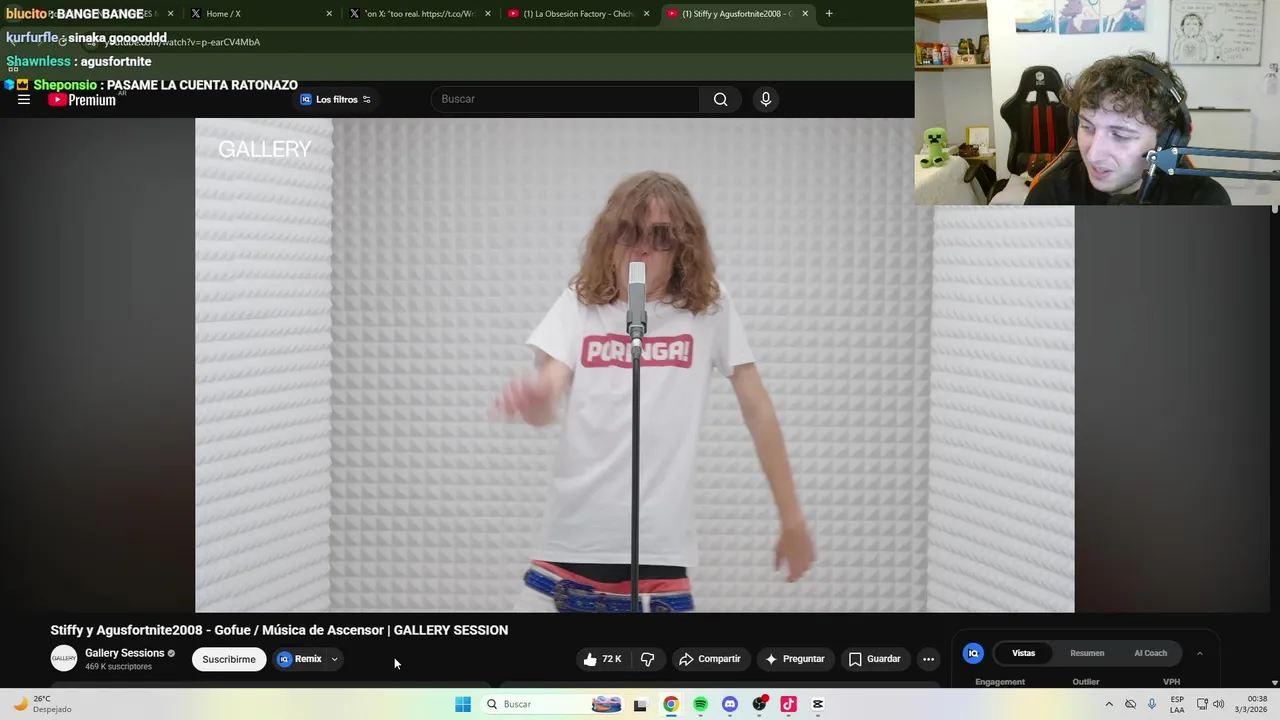The image size is (1280, 720).
Task: Share the video via Compartir
Action: [709, 659]
